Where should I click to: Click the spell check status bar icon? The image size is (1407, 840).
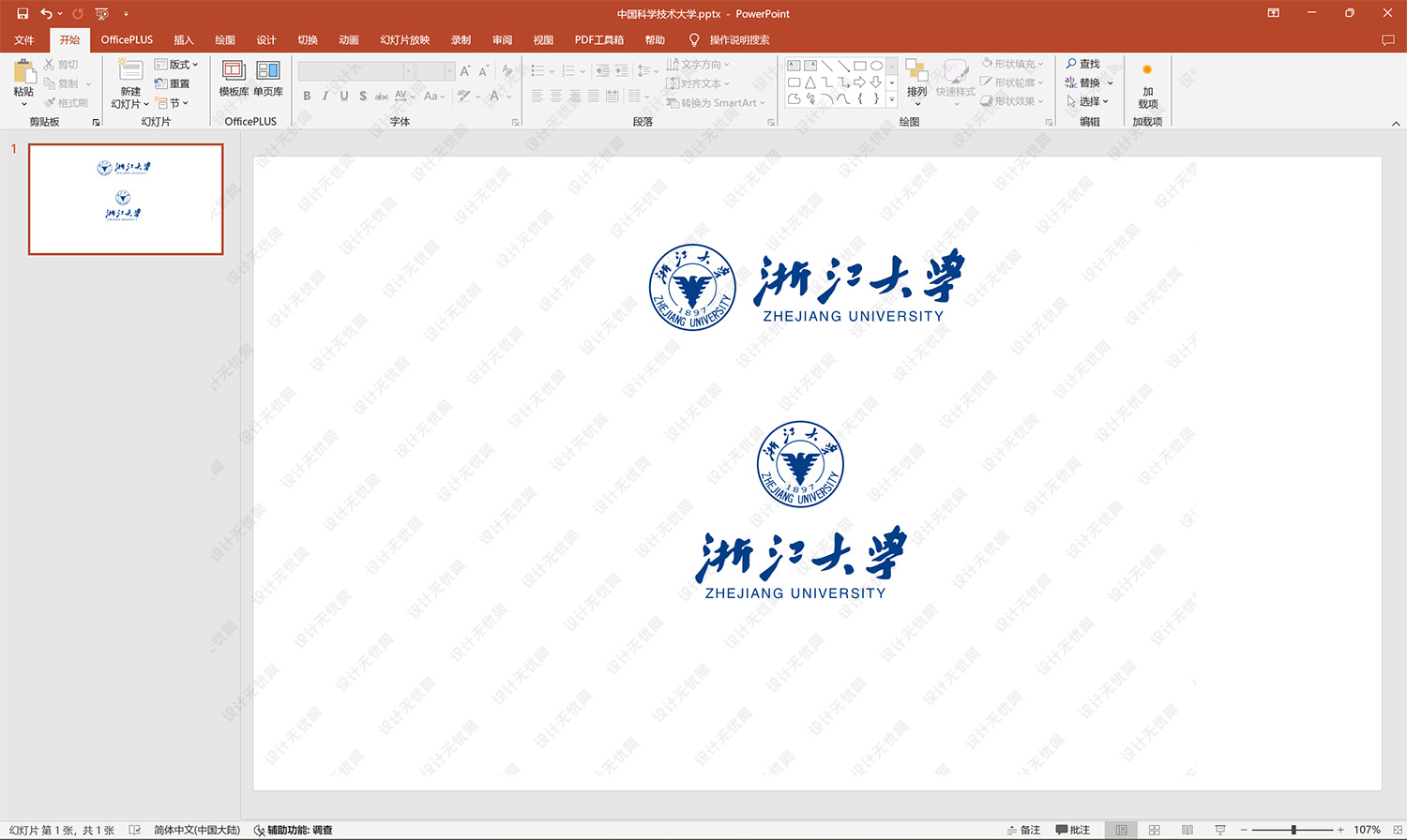[x=134, y=830]
